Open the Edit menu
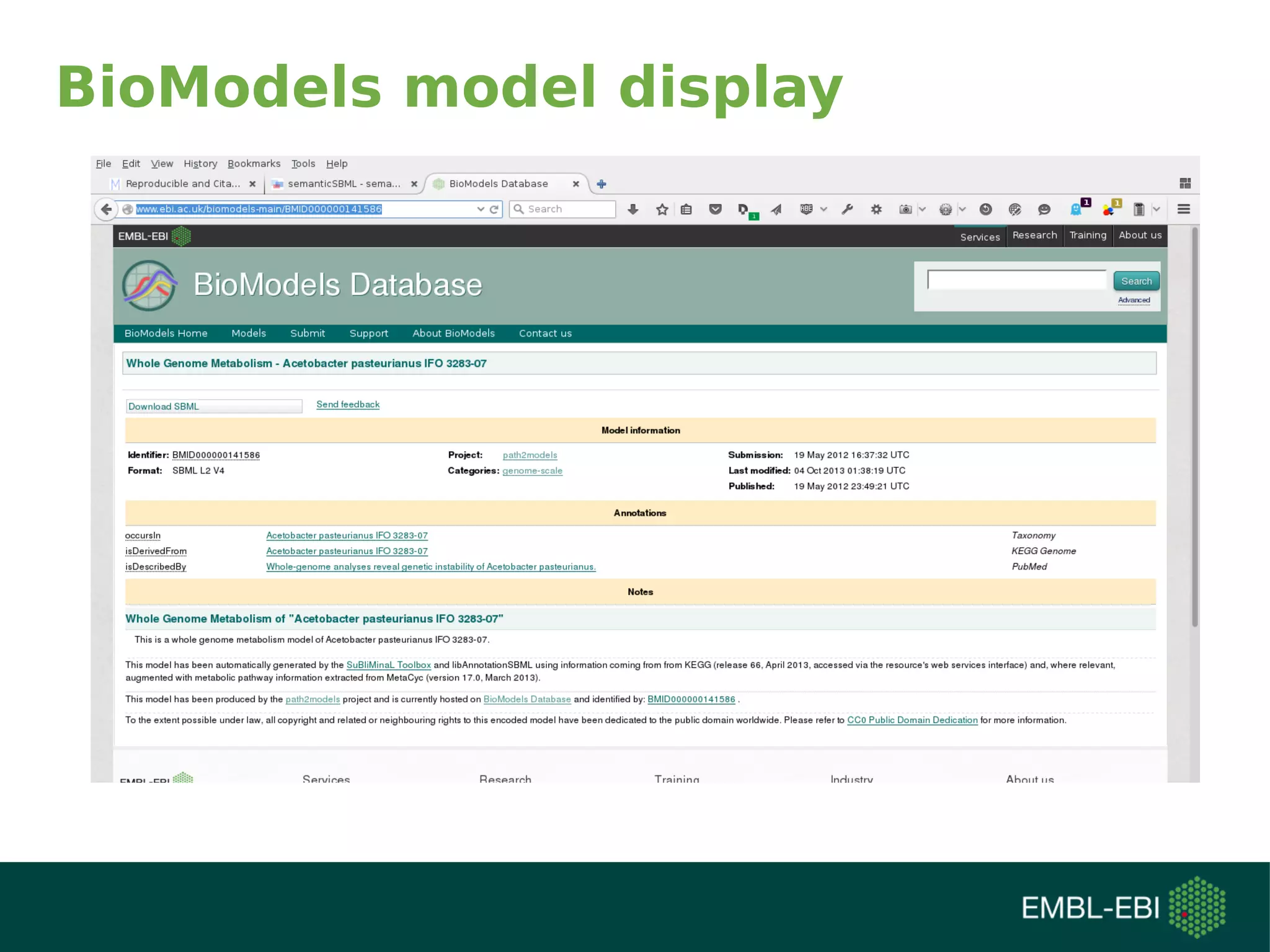This screenshot has height=952, width=1270. (131, 164)
